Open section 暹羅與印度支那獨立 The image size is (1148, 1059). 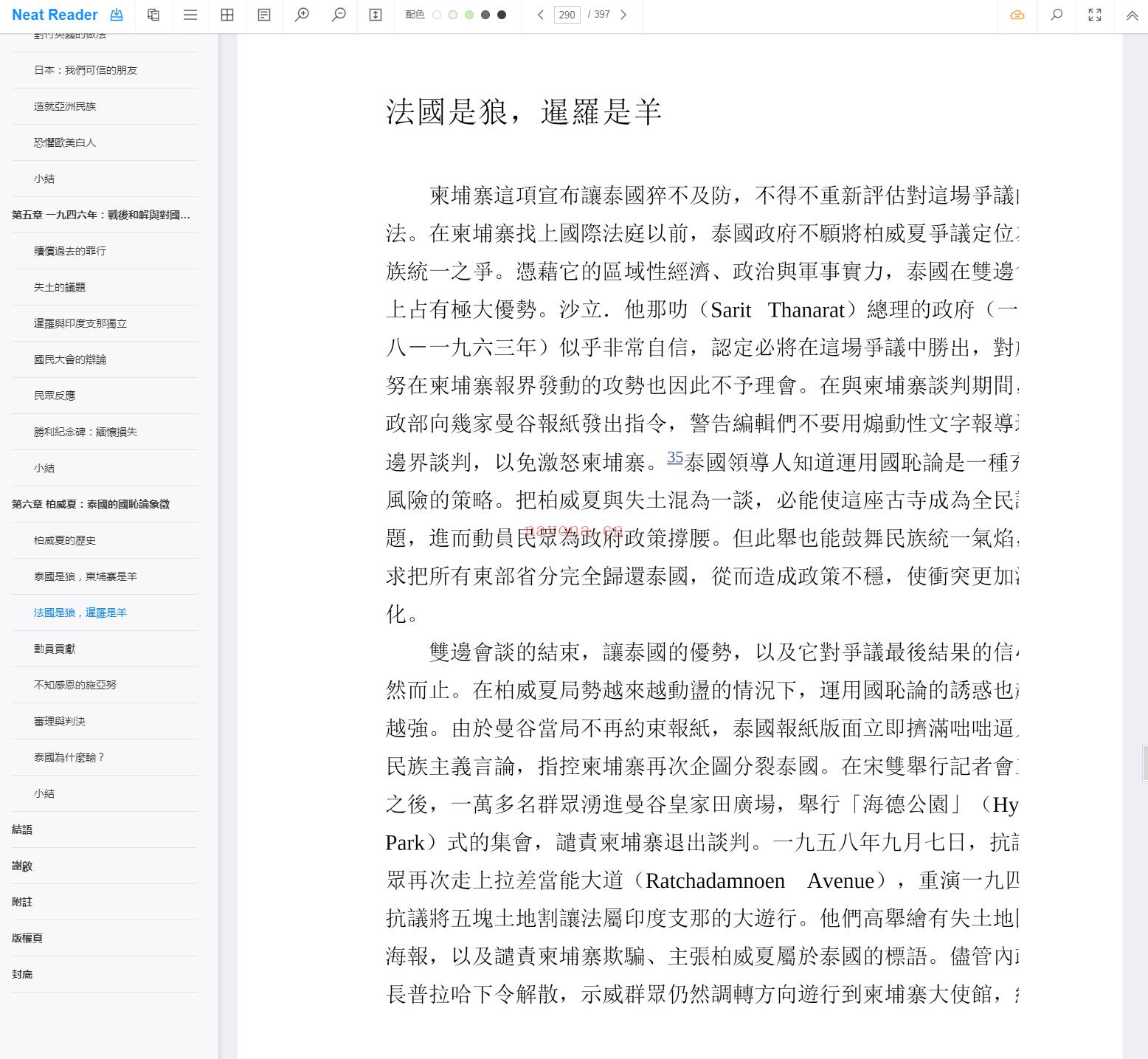click(80, 323)
